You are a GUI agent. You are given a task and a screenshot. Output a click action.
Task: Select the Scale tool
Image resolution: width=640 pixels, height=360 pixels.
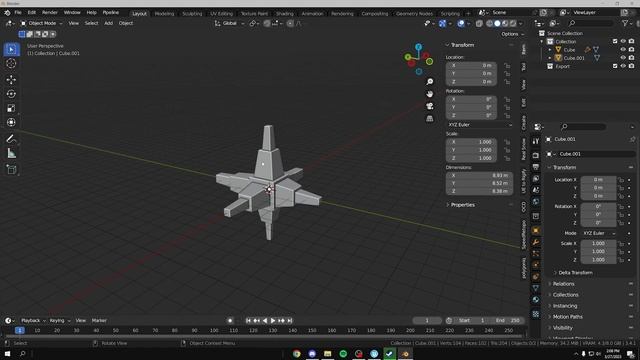point(11,108)
